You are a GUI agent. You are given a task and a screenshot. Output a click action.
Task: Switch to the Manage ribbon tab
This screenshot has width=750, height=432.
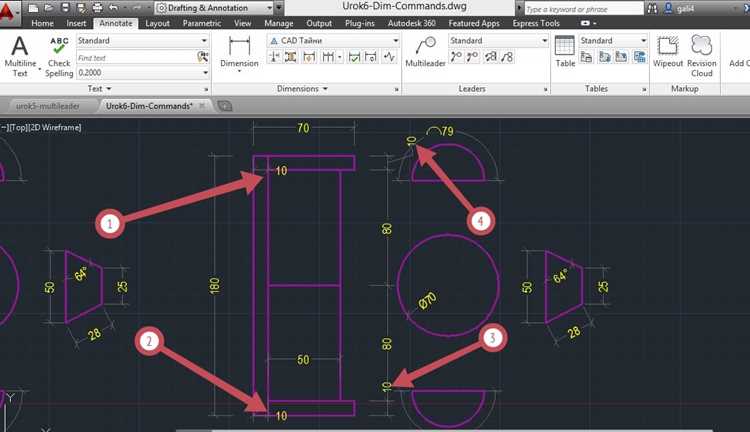coord(279,23)
